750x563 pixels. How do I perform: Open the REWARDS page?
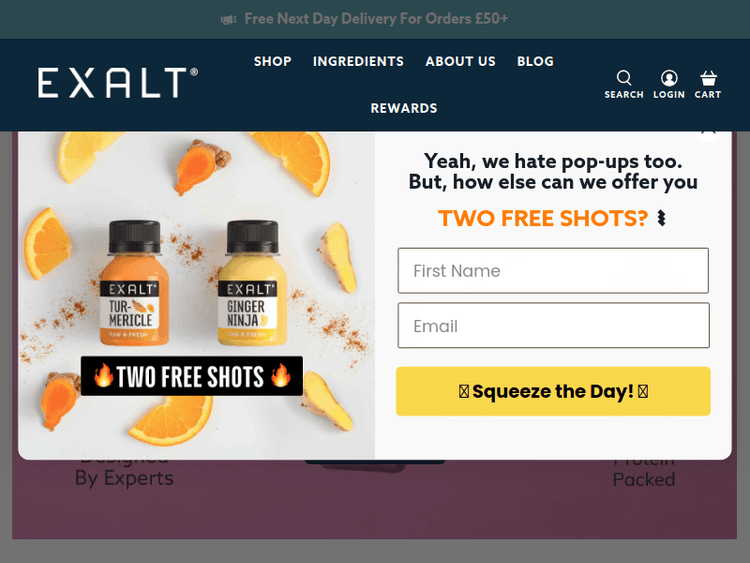click(404, 108)
